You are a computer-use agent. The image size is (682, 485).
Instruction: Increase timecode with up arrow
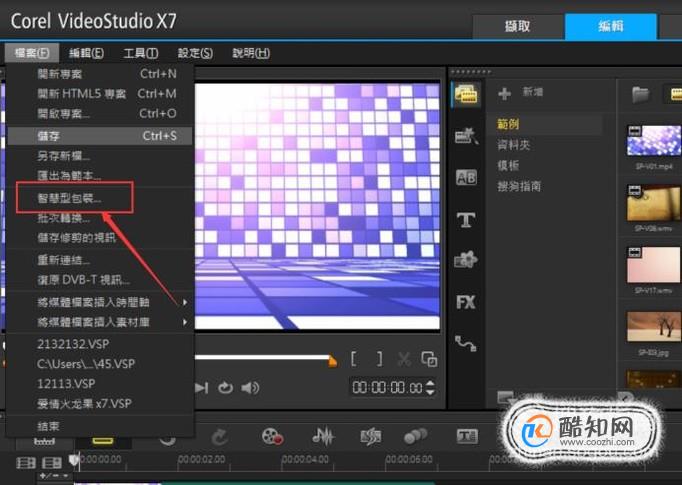(430, 383)
